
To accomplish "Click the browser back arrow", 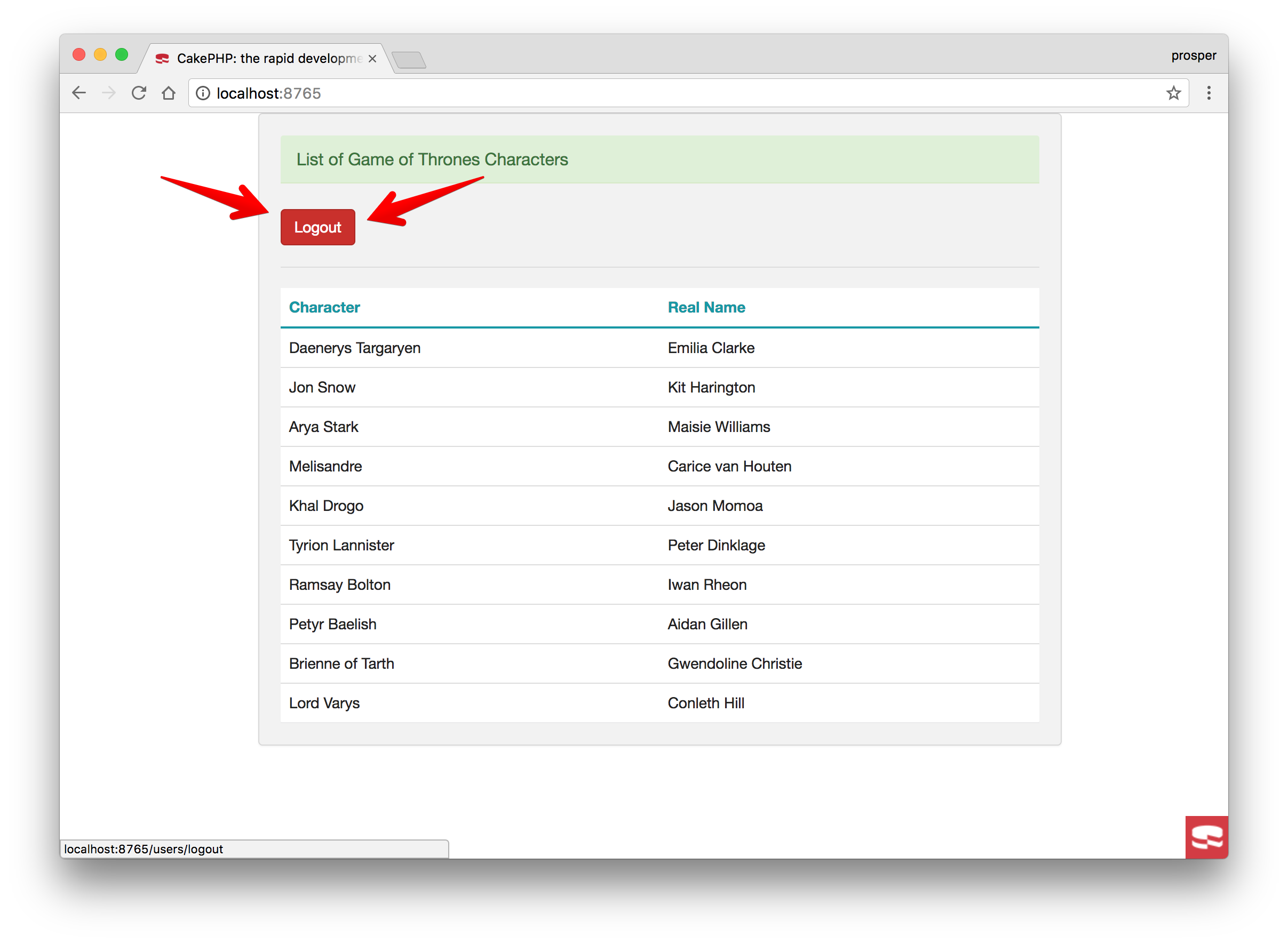I will [x=79, y=93].
